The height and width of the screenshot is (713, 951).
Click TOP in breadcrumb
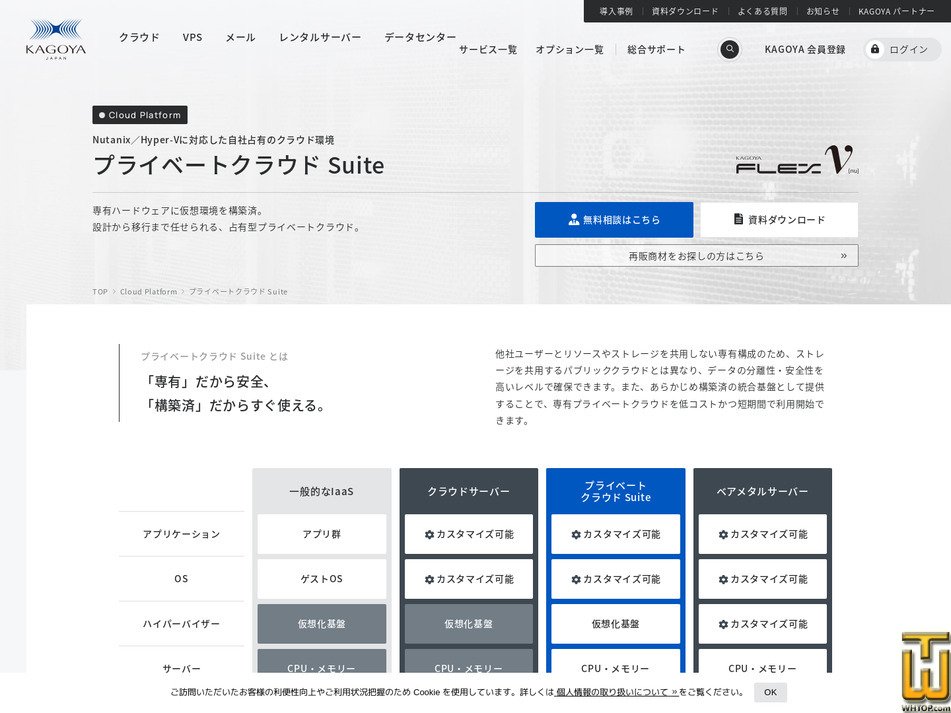[x=100, y=292]
